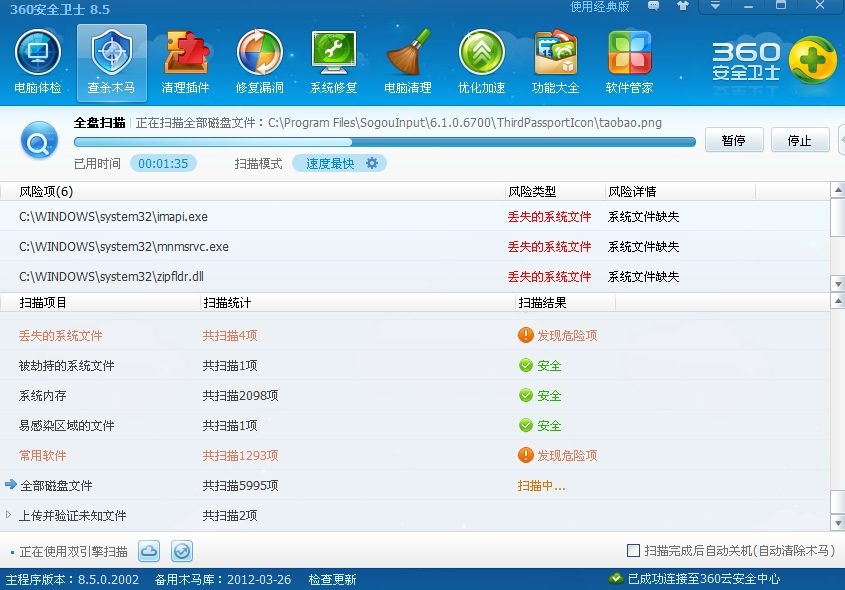Open the 修复漏洞 vulnerability repair module
This screenshot has width=845, height=590.
[x=259, y=62]
